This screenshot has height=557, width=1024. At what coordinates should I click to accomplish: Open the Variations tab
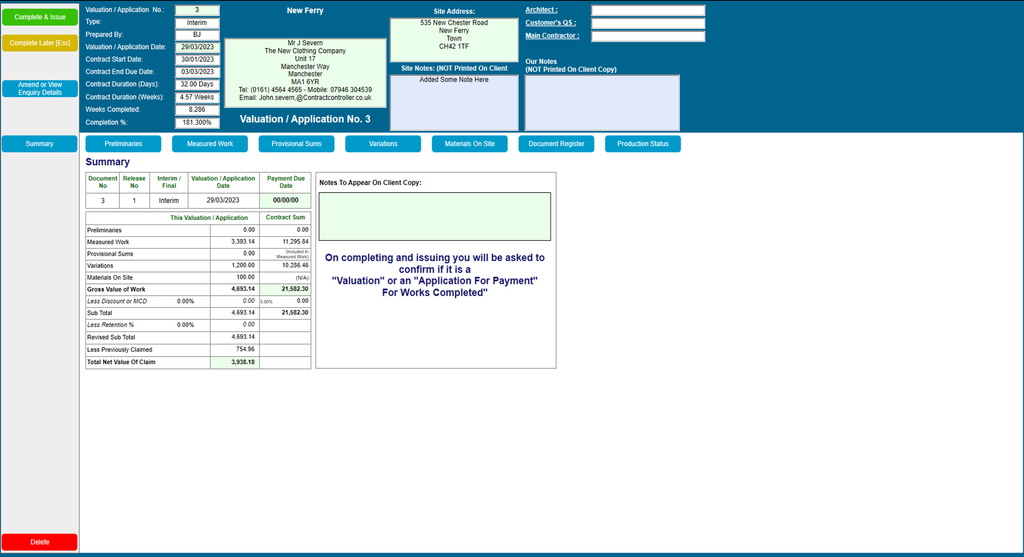[x=383, y=144]
